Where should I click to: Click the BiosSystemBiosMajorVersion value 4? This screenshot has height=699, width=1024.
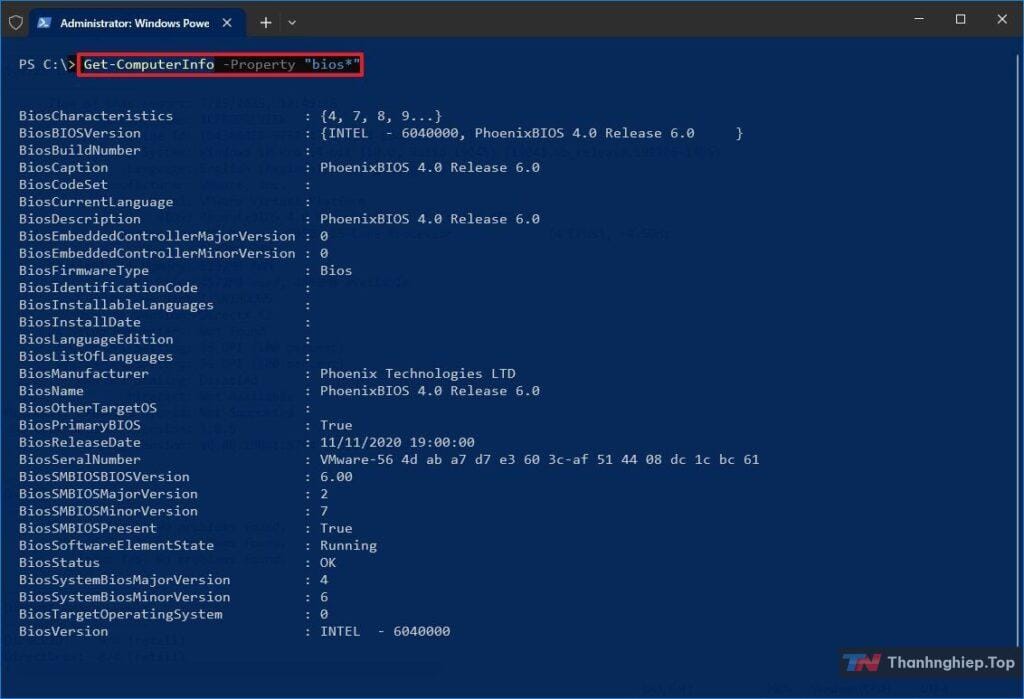tap(324, 580)
